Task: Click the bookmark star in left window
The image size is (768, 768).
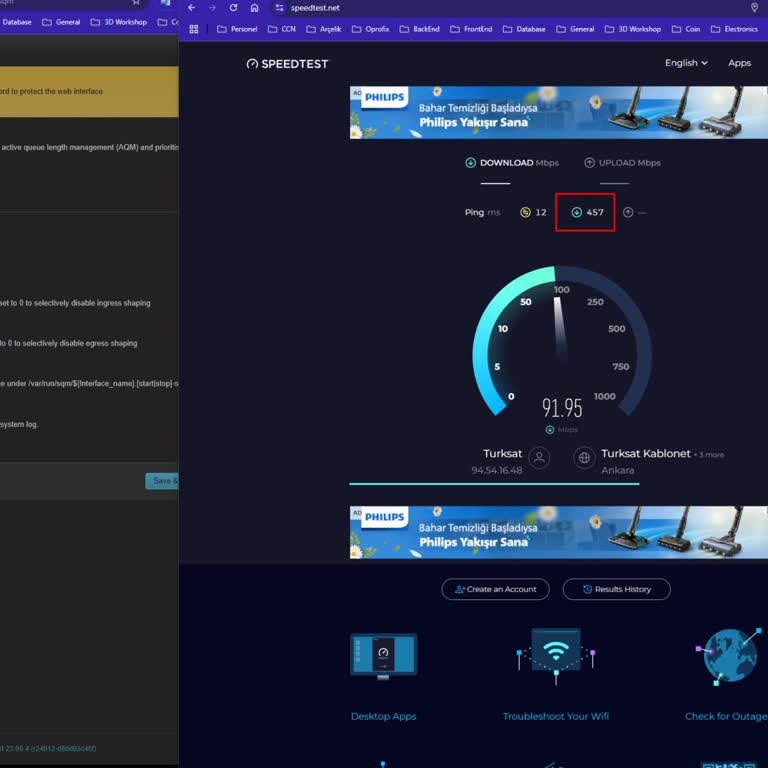Action: pos(136,2)
